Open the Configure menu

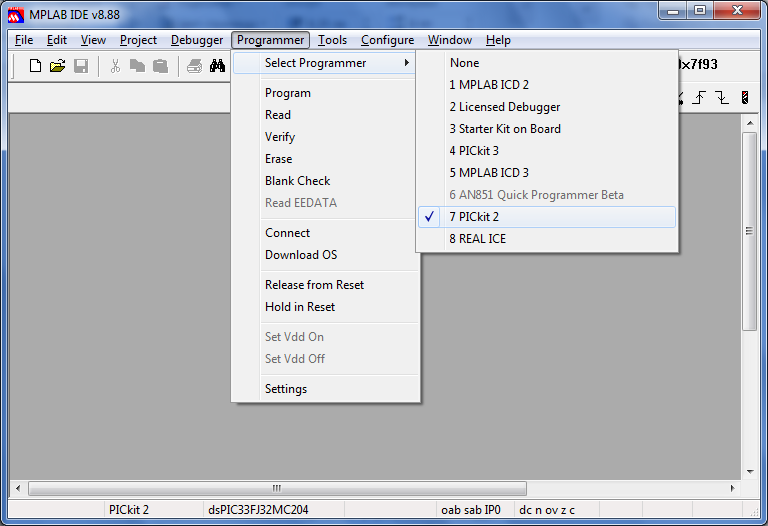click(387, 40)
